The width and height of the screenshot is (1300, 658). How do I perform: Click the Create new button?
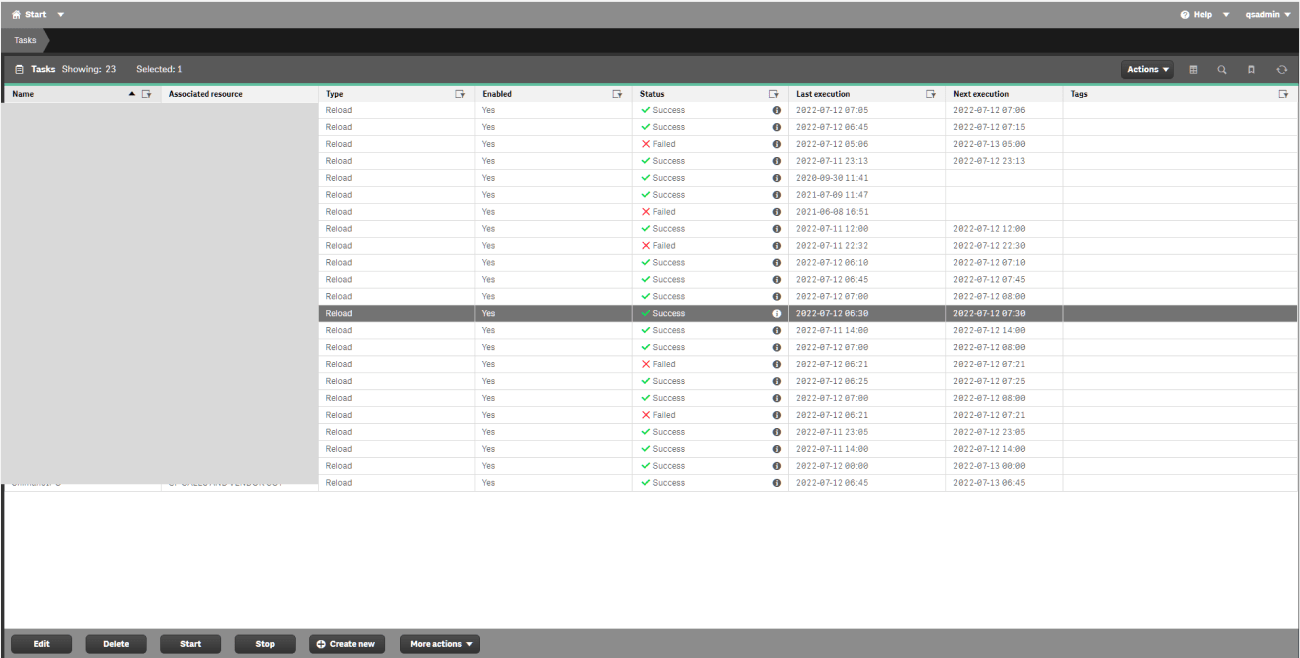[x=346, y=643]
